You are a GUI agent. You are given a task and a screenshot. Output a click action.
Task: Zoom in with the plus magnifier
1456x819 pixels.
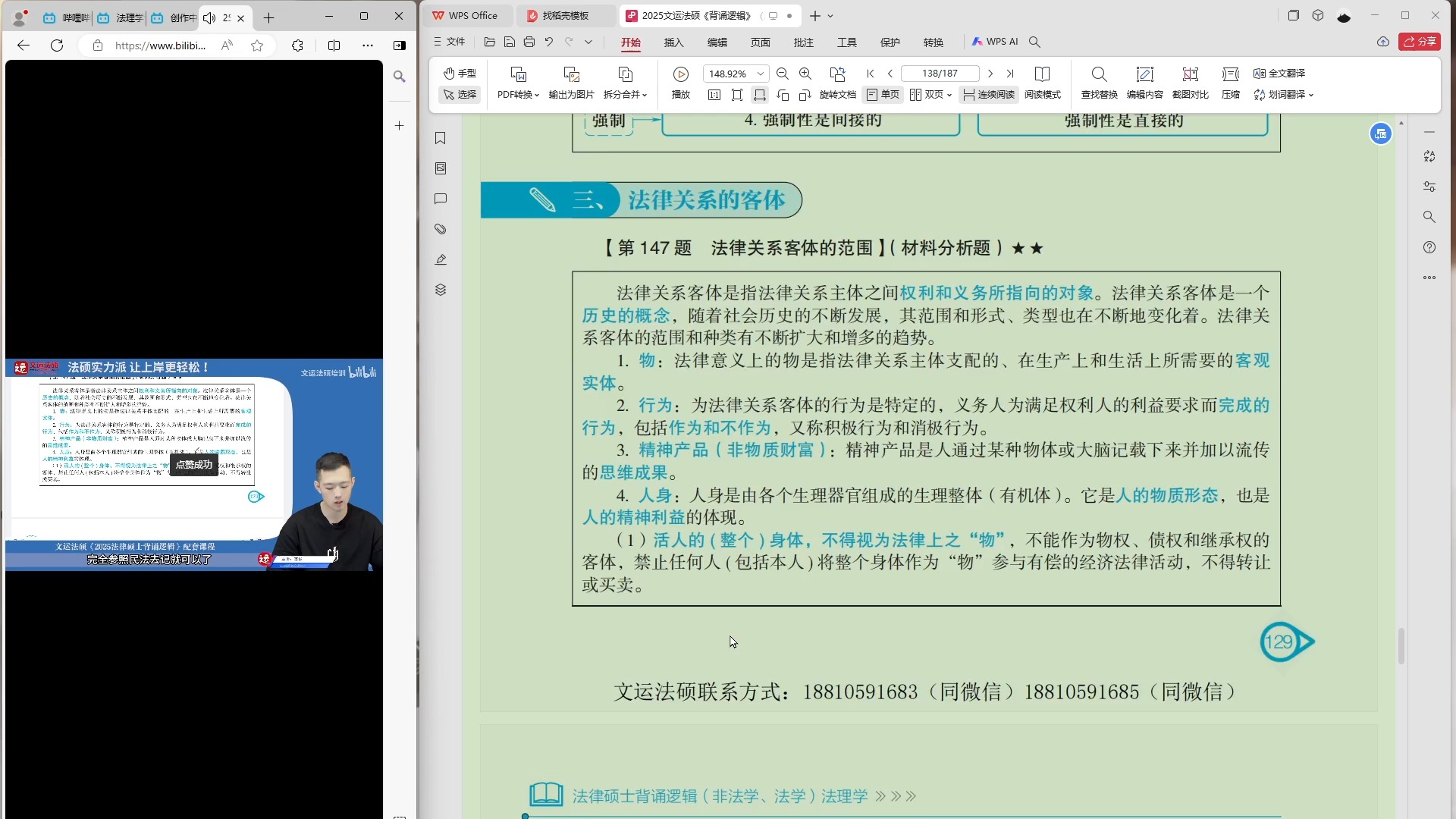coord(805,74)
